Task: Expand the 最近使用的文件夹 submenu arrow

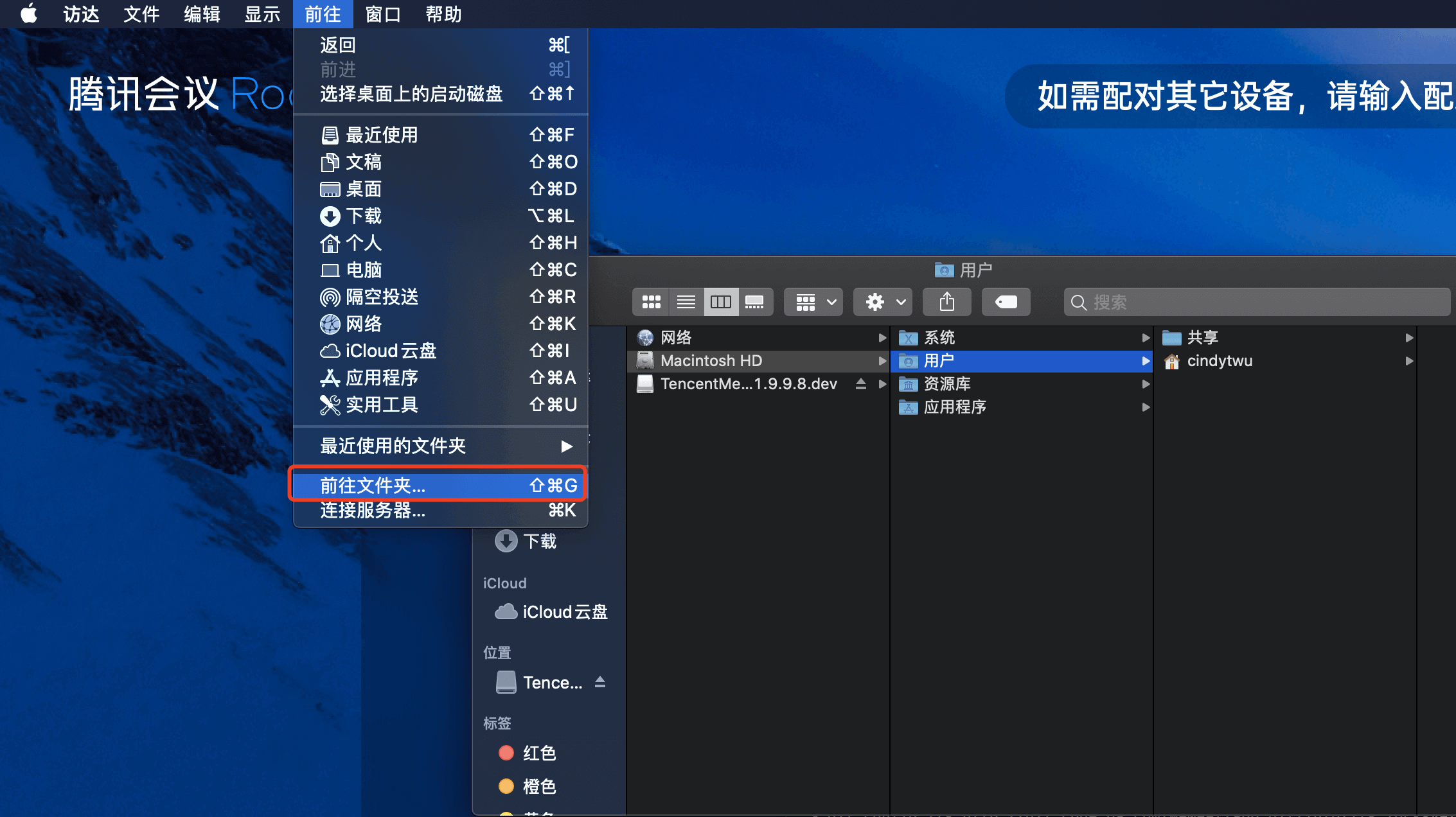Action: (566, 446)
